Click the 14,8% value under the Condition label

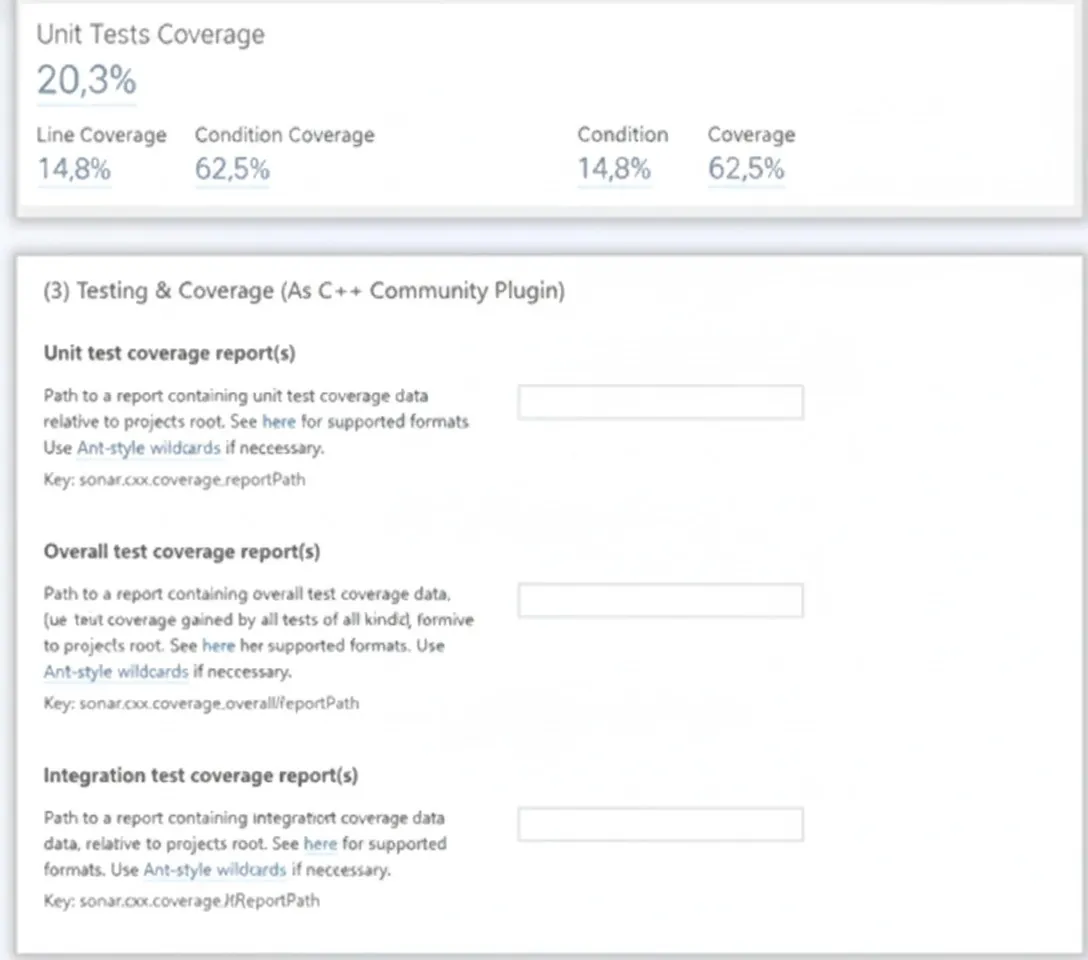tap(615, 169)
